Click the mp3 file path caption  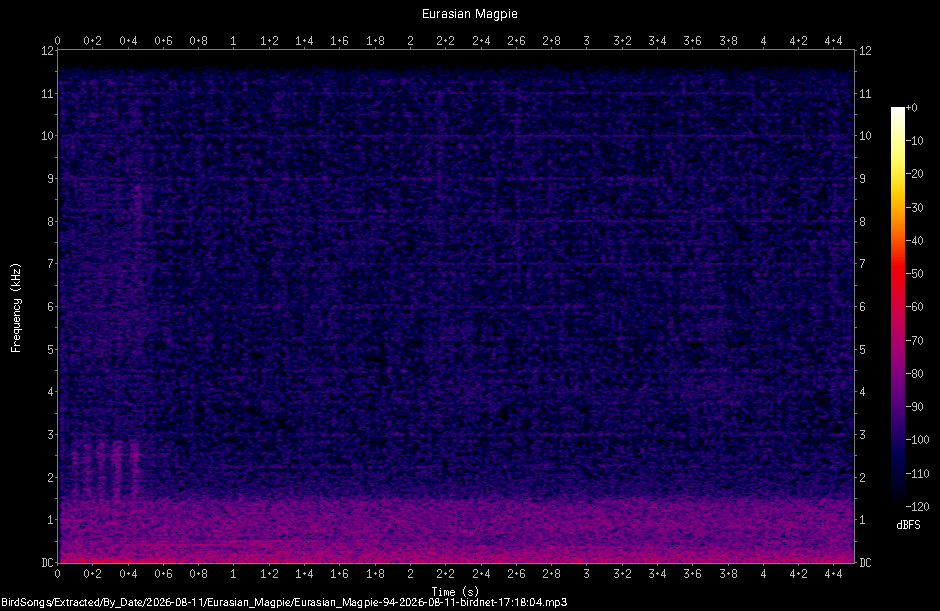pos(284,602)
